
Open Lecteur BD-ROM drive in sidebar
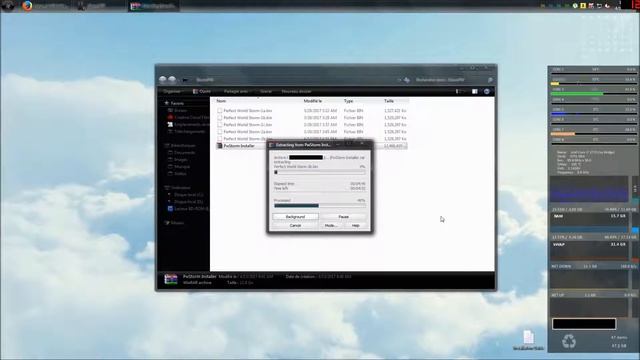pyautogui.click(x=188, y=209)
